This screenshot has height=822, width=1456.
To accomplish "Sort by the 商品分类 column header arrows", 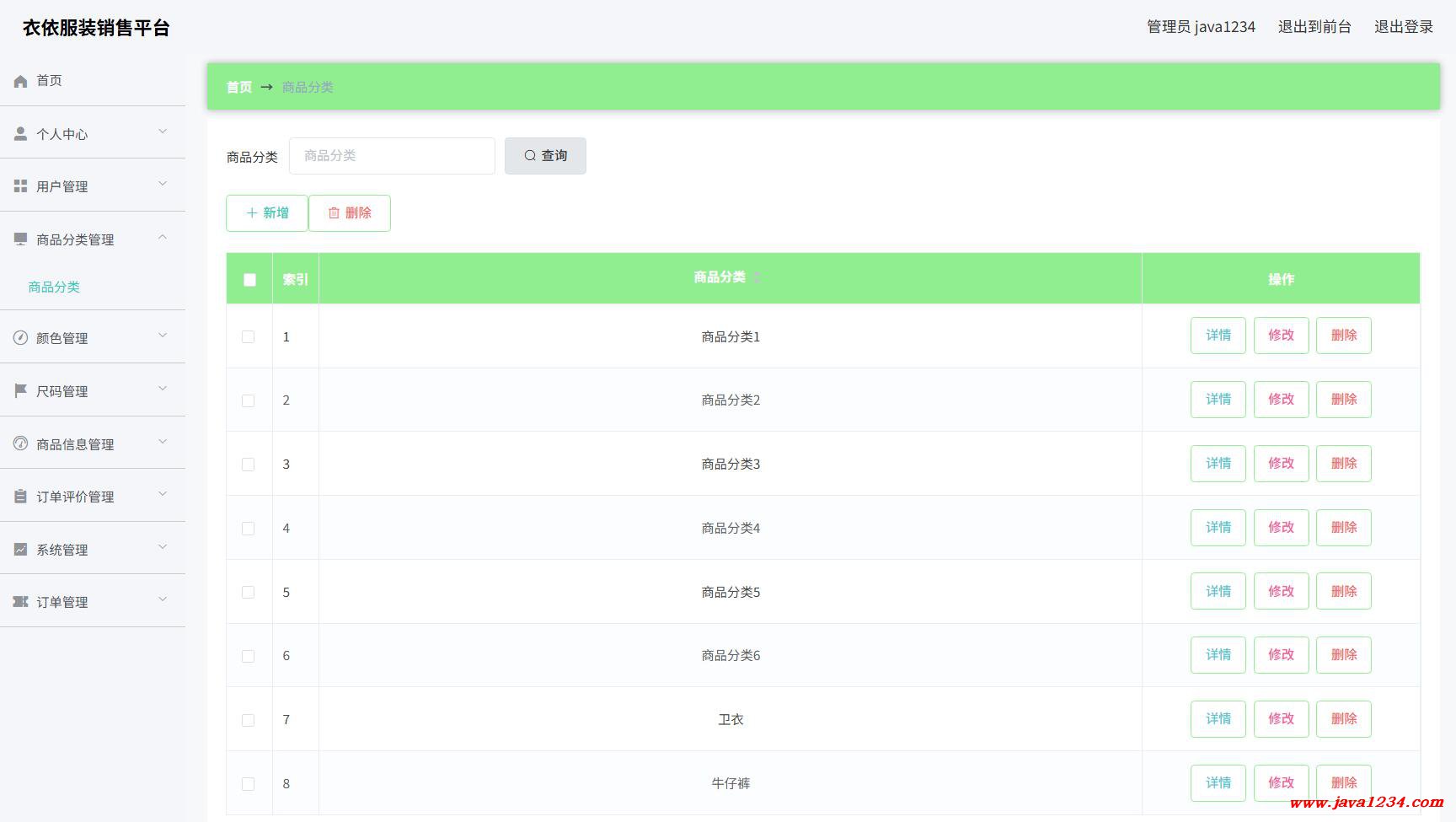I will click(x=757, y=277).
